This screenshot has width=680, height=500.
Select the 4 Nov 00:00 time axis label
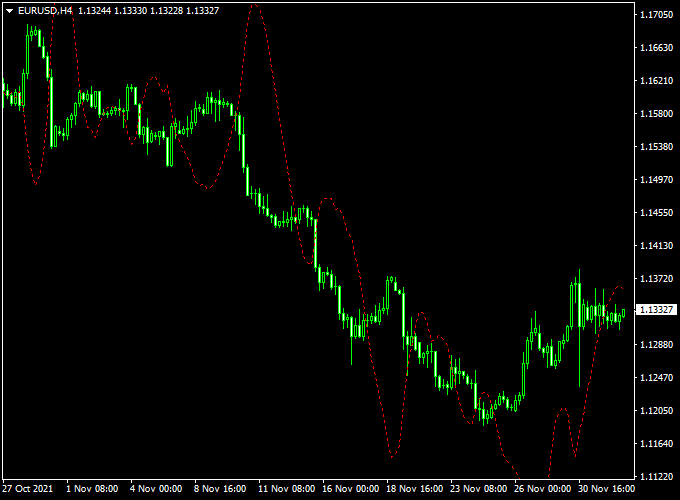[x=156, y=489]
